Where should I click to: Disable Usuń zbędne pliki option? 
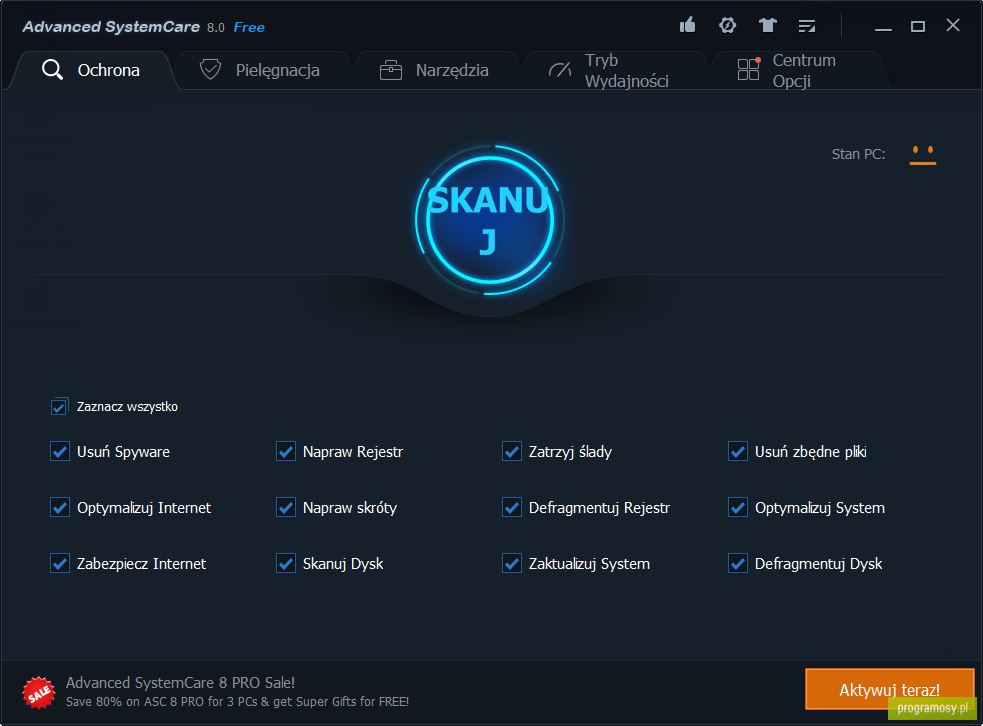738,451
